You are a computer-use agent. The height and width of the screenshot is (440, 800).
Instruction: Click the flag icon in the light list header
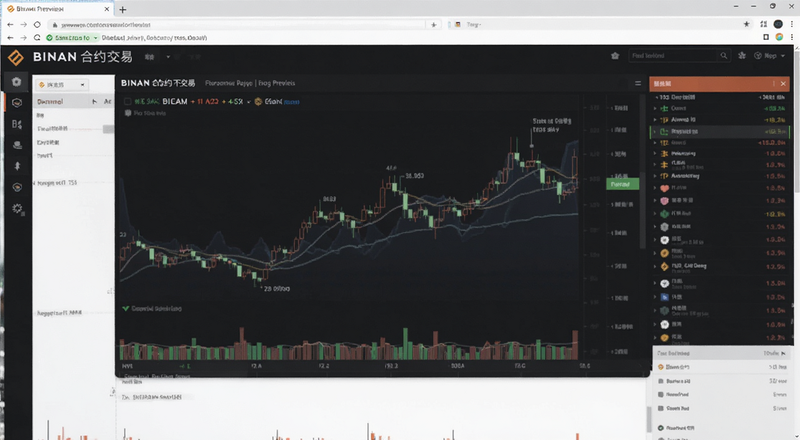[784, 353]
